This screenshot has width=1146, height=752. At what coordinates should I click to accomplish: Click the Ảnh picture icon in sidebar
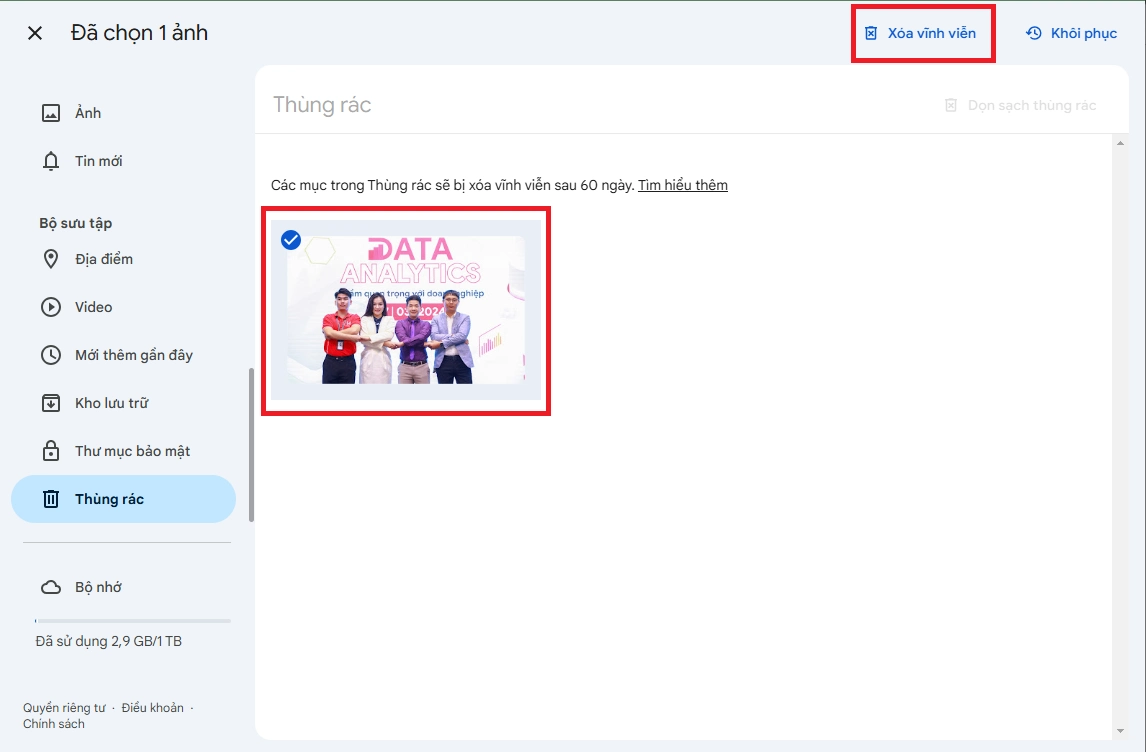point(51,113)
